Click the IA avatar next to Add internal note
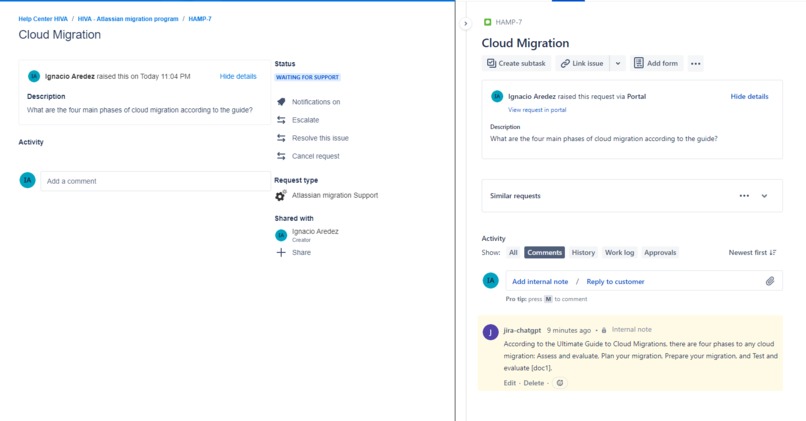The width and height of the screenshot is (806, 421). [x=490, y=280]
